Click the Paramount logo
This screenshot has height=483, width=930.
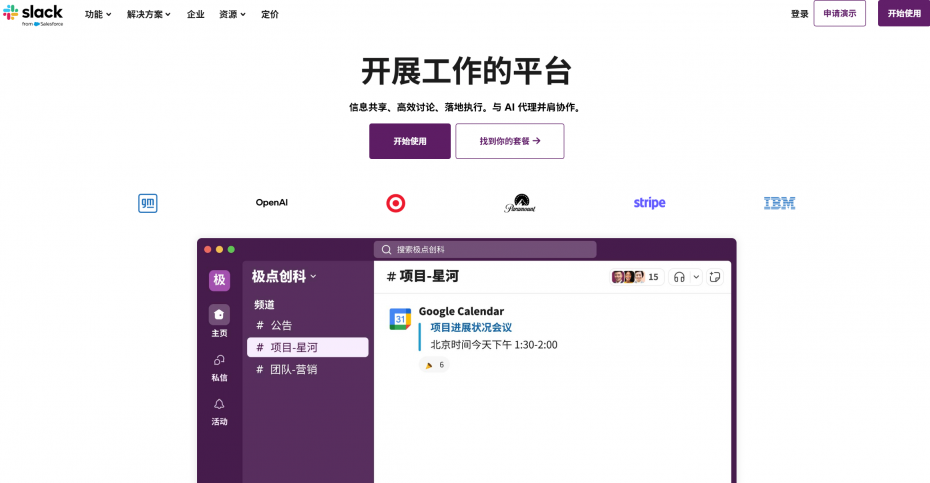[520, 203]
